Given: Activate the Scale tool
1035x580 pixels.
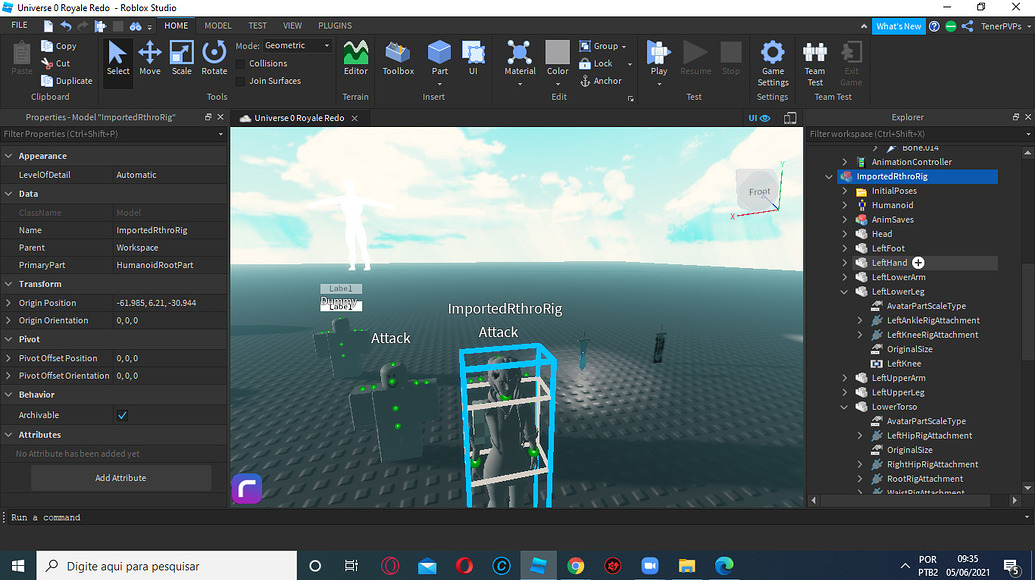Looking at the screenshot, I should 181,60.
